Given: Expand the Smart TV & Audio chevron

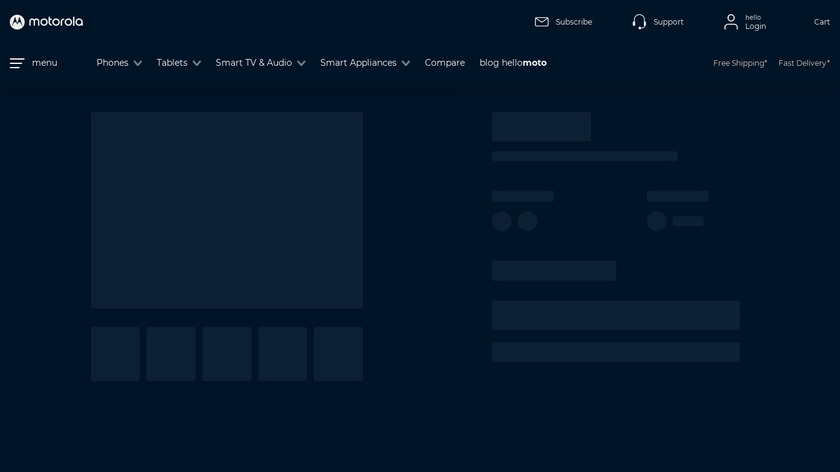Looking at the screenshot, I should point(301,63).
